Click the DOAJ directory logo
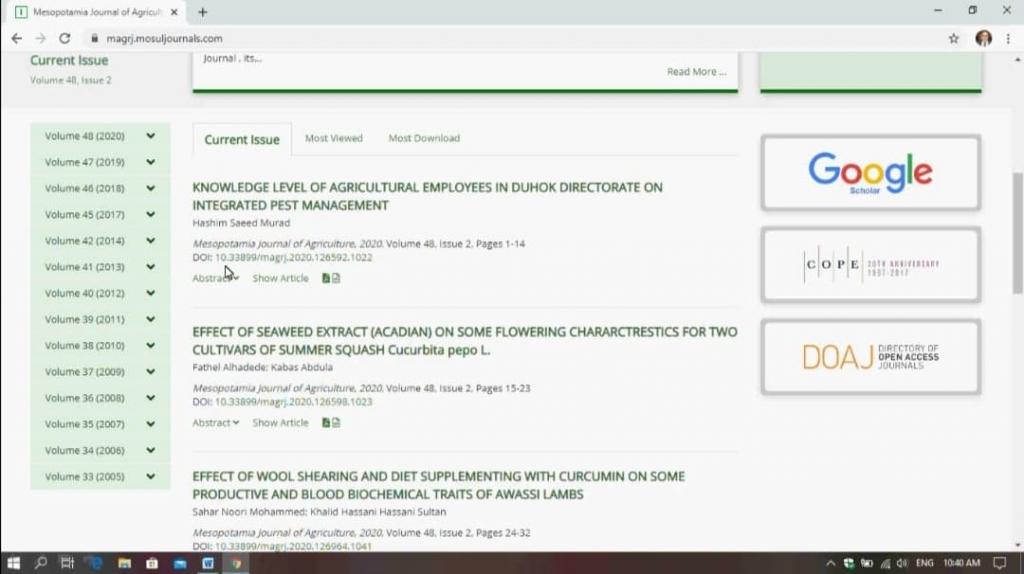The width and height of the screenshot is (1024, 574). pyautogui.click(x=870, y=357)
